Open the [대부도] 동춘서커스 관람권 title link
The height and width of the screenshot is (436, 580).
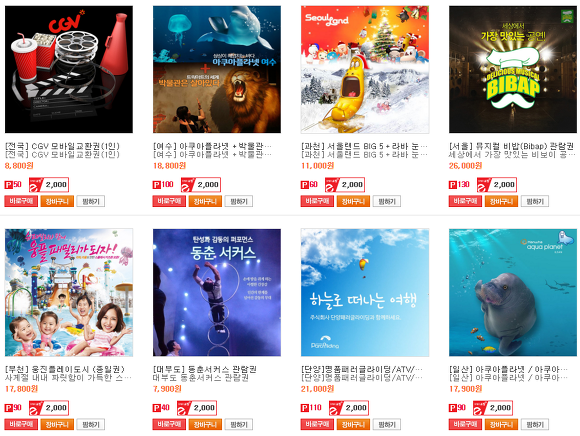tap(205, 369)
